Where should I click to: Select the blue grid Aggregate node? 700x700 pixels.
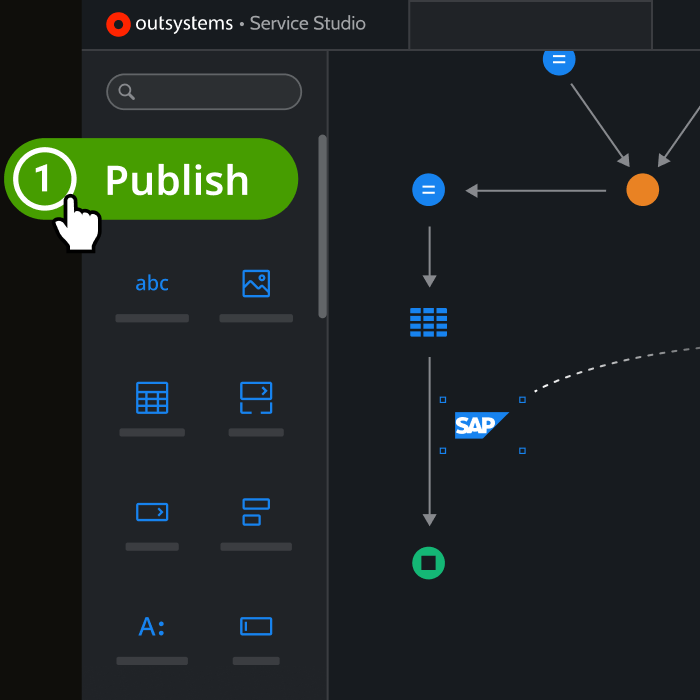click(429, 322)
